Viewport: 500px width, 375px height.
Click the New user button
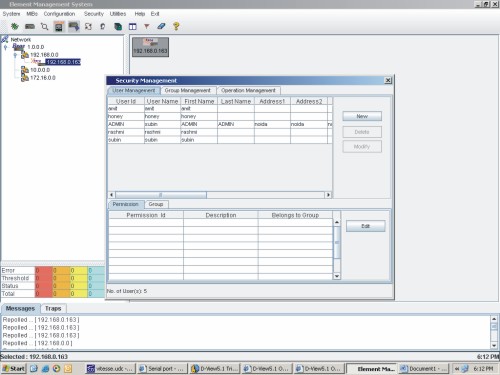click(x=362, y=116)
